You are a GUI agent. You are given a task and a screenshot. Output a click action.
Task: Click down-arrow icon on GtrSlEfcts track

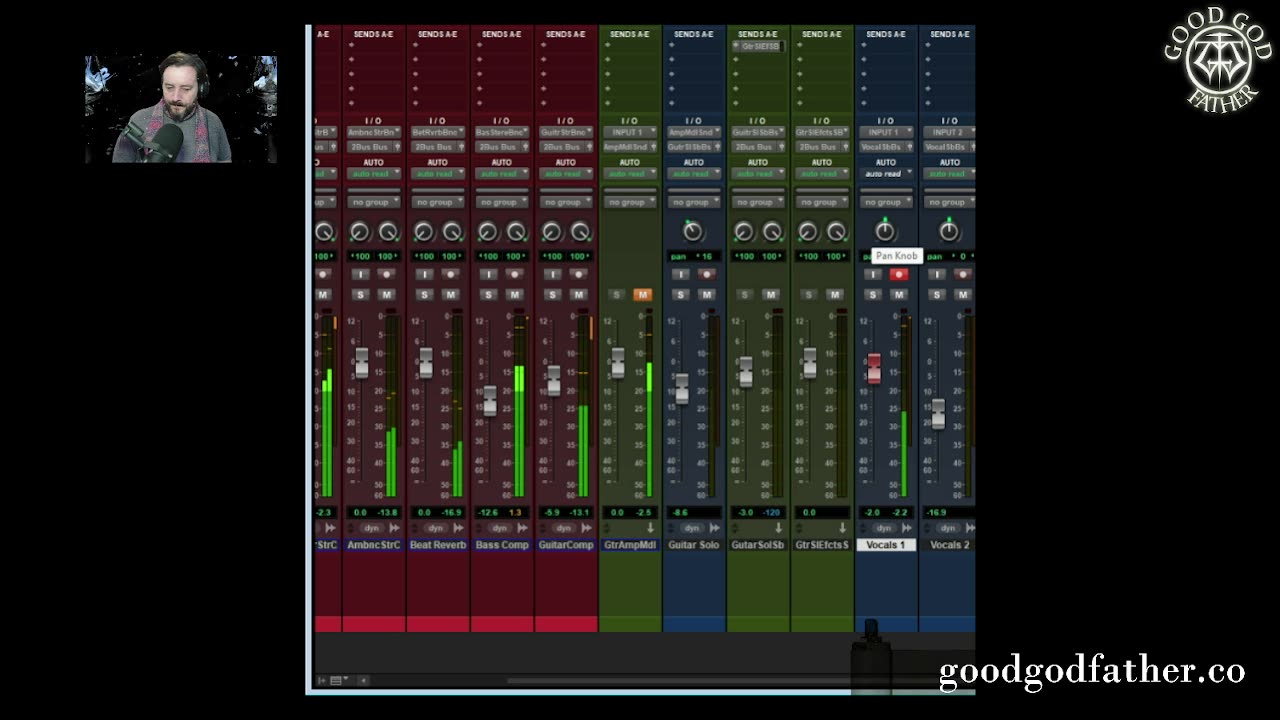(842, 528)
